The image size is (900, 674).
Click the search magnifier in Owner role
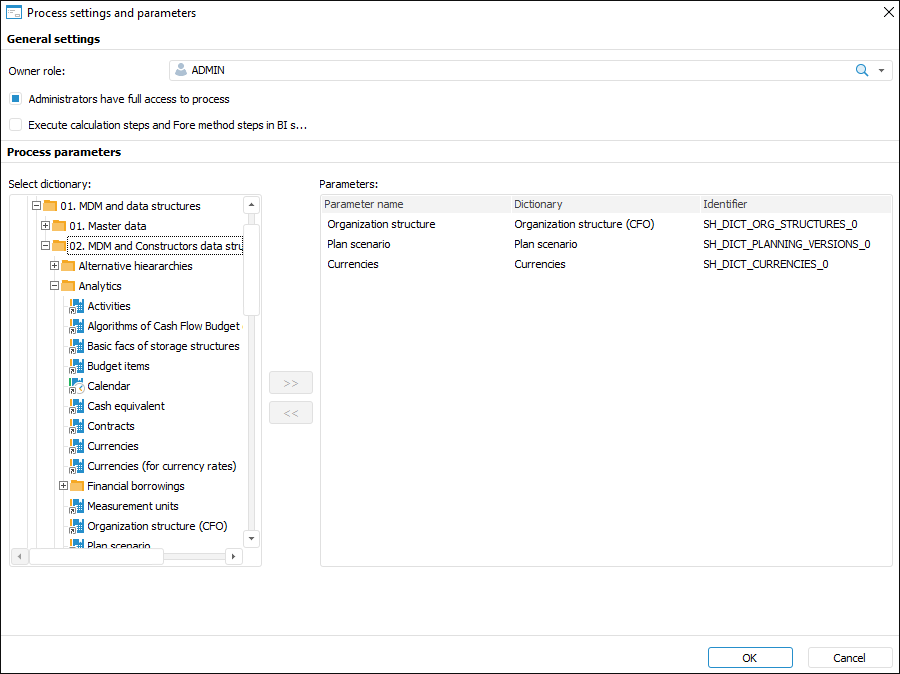tap(862, 70)
